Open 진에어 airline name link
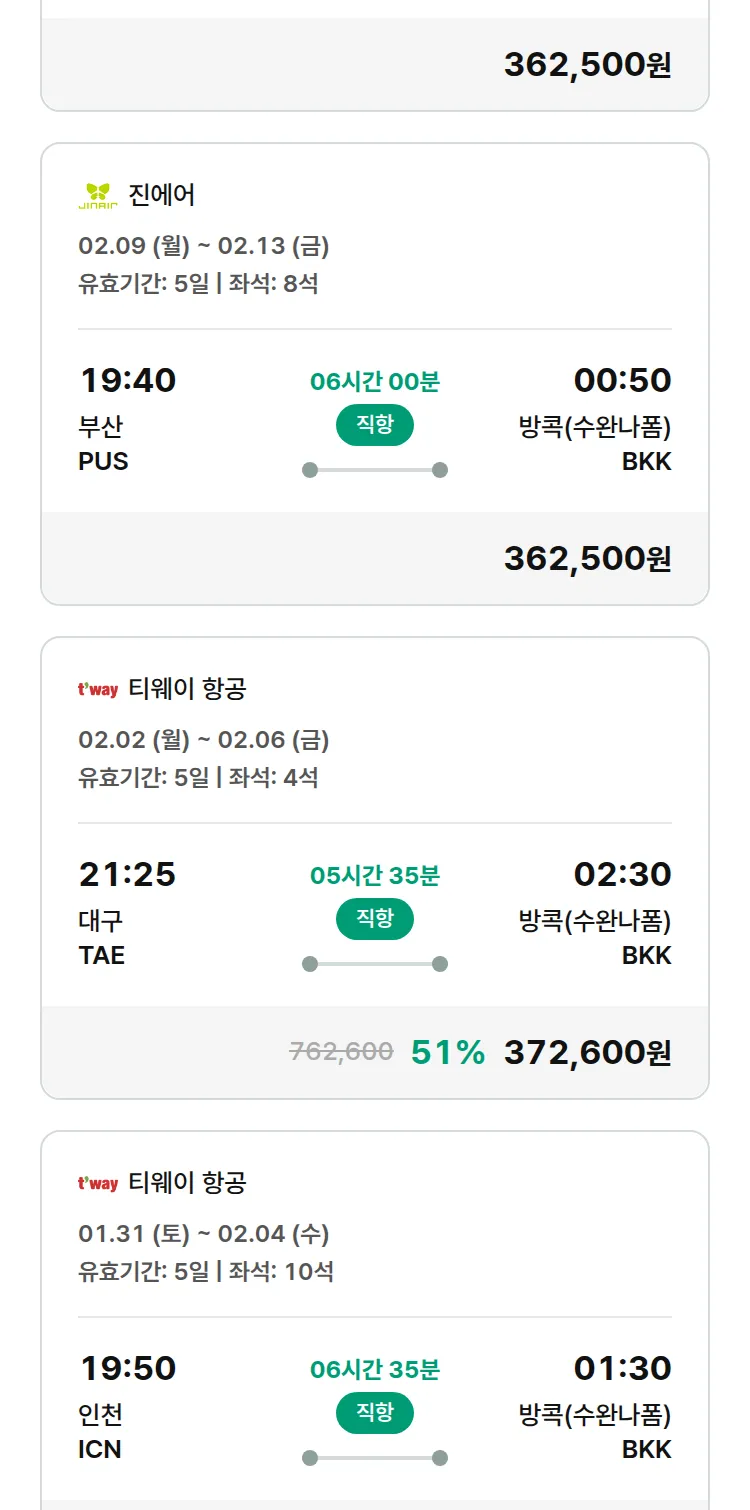Viewport: 750px width, 1510px height. (162, 195)
